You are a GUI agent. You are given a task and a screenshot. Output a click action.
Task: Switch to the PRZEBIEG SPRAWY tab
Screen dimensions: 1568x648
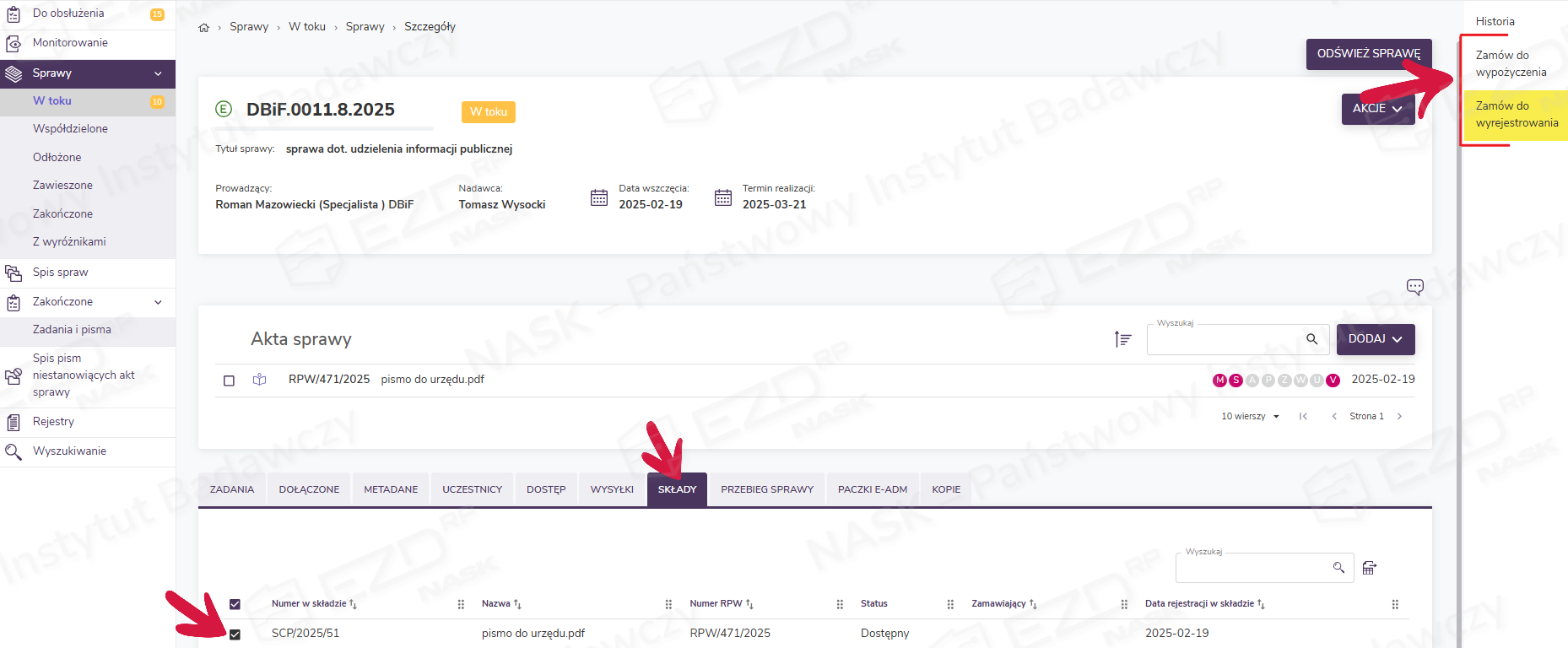tap(766, 489)
